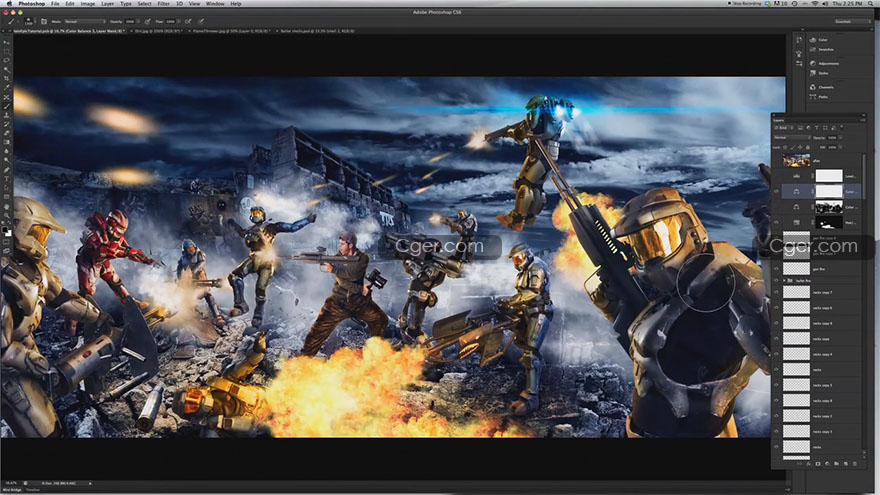Open the Opacity slider arrow in options bar
This screenshot has height=495, width=880.
137,21
